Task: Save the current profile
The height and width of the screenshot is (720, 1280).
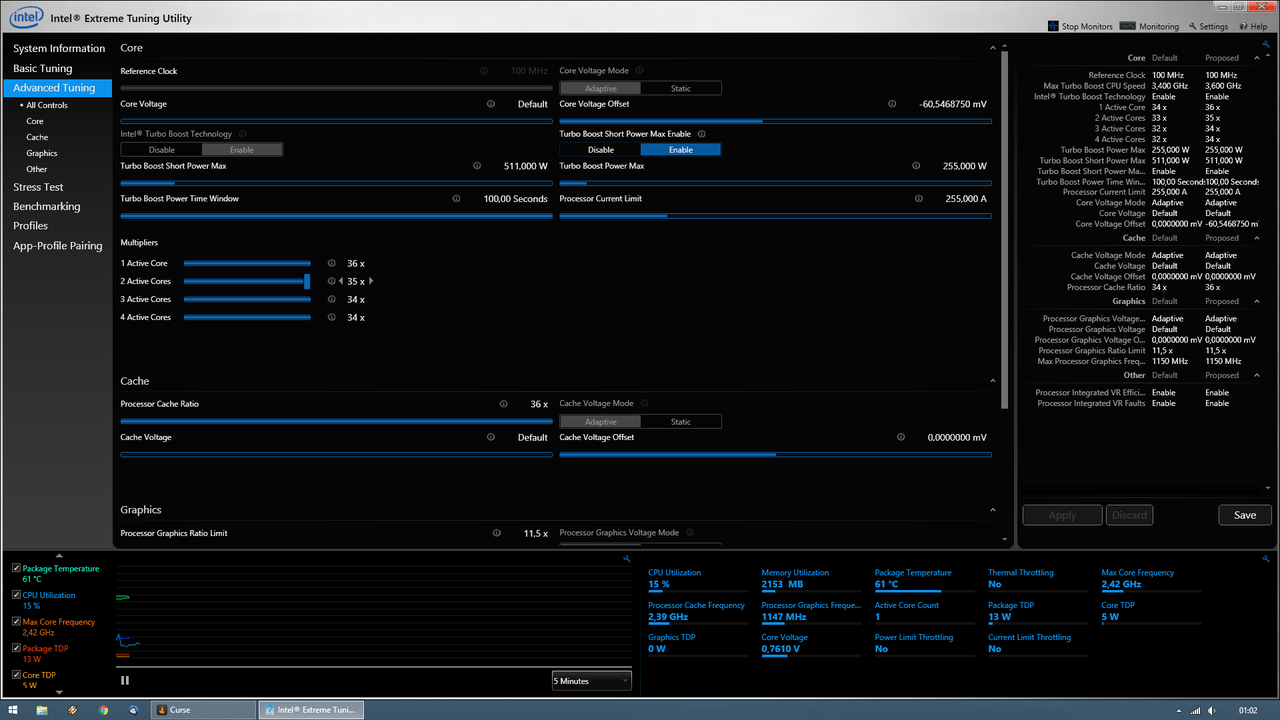Action: click(1245, 515)
